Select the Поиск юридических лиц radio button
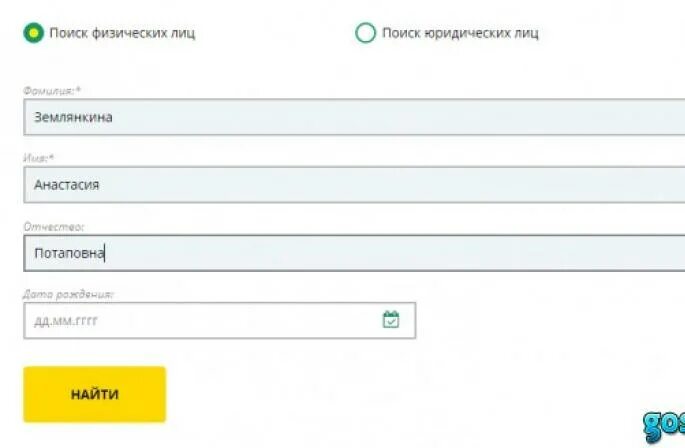 pos(365,33)
